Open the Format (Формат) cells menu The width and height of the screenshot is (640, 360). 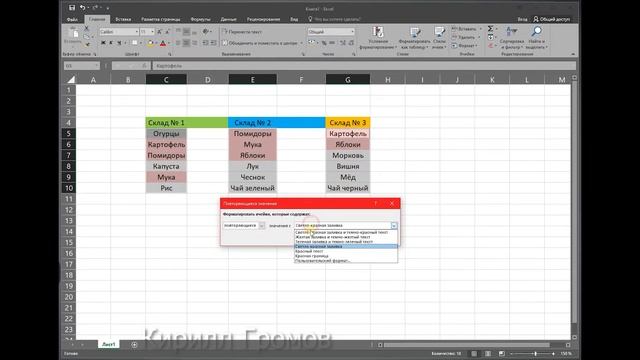(x=463, y=46)
